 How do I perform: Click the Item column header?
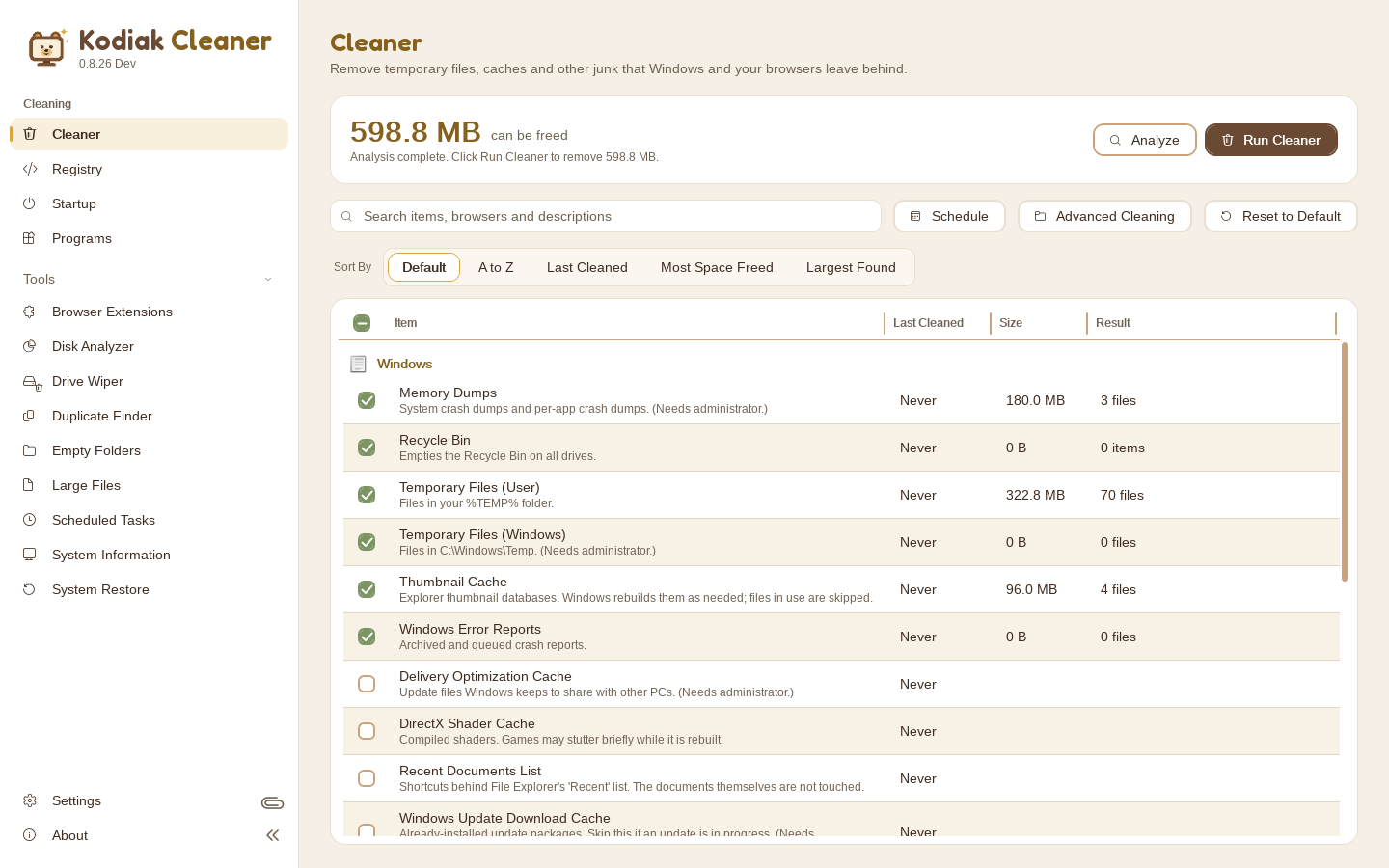click(x=405, y=323)
